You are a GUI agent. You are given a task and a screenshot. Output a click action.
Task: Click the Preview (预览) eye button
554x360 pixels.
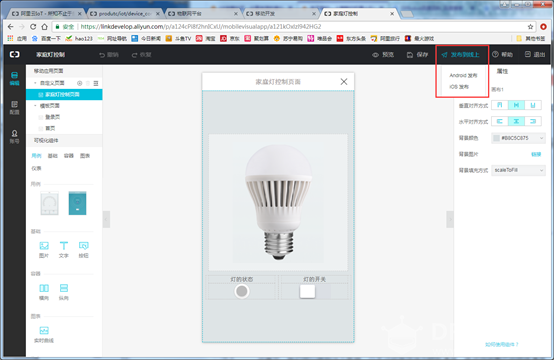coord(383,55)
